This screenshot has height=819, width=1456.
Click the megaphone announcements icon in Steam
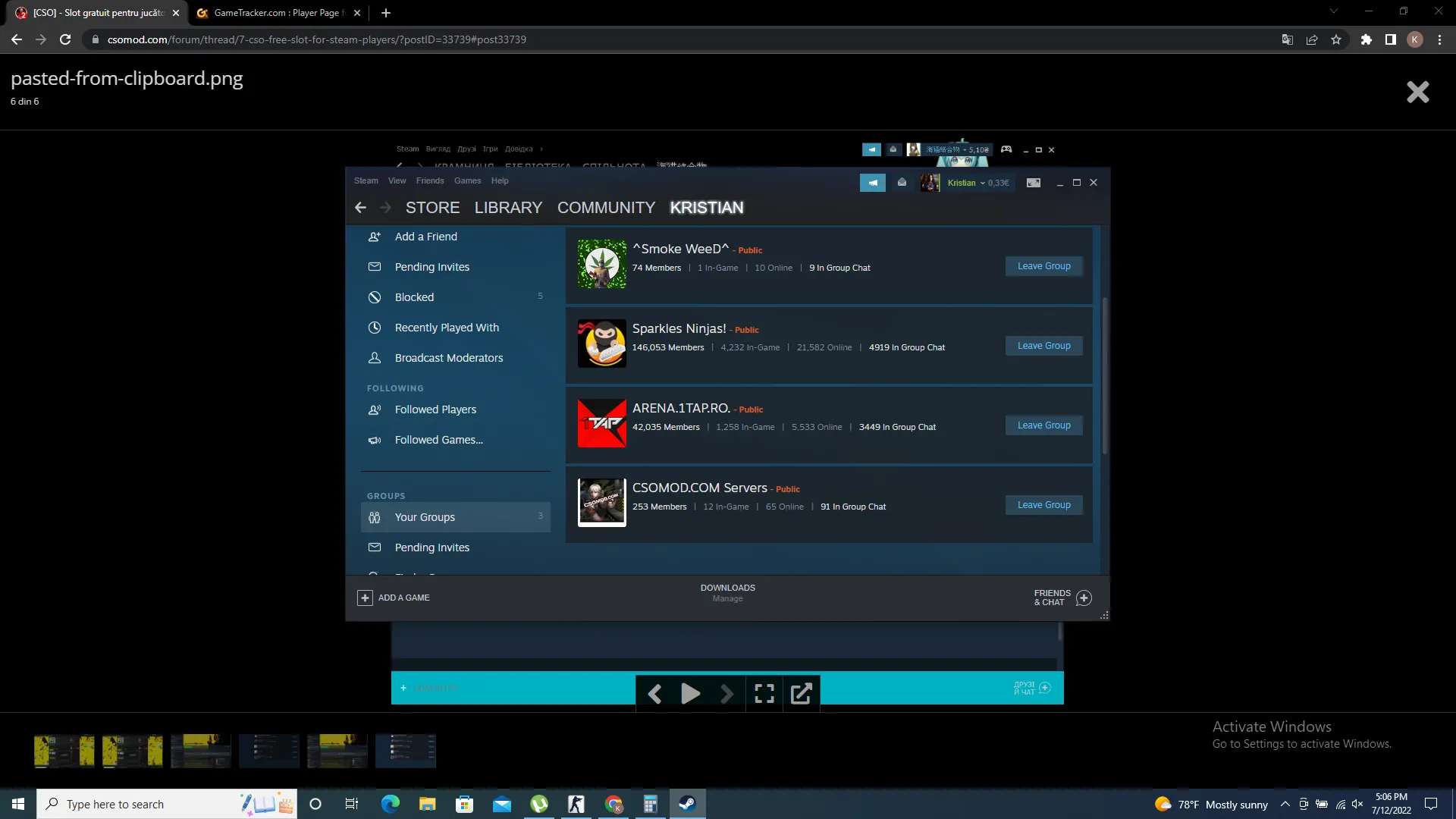coord(872,183)
